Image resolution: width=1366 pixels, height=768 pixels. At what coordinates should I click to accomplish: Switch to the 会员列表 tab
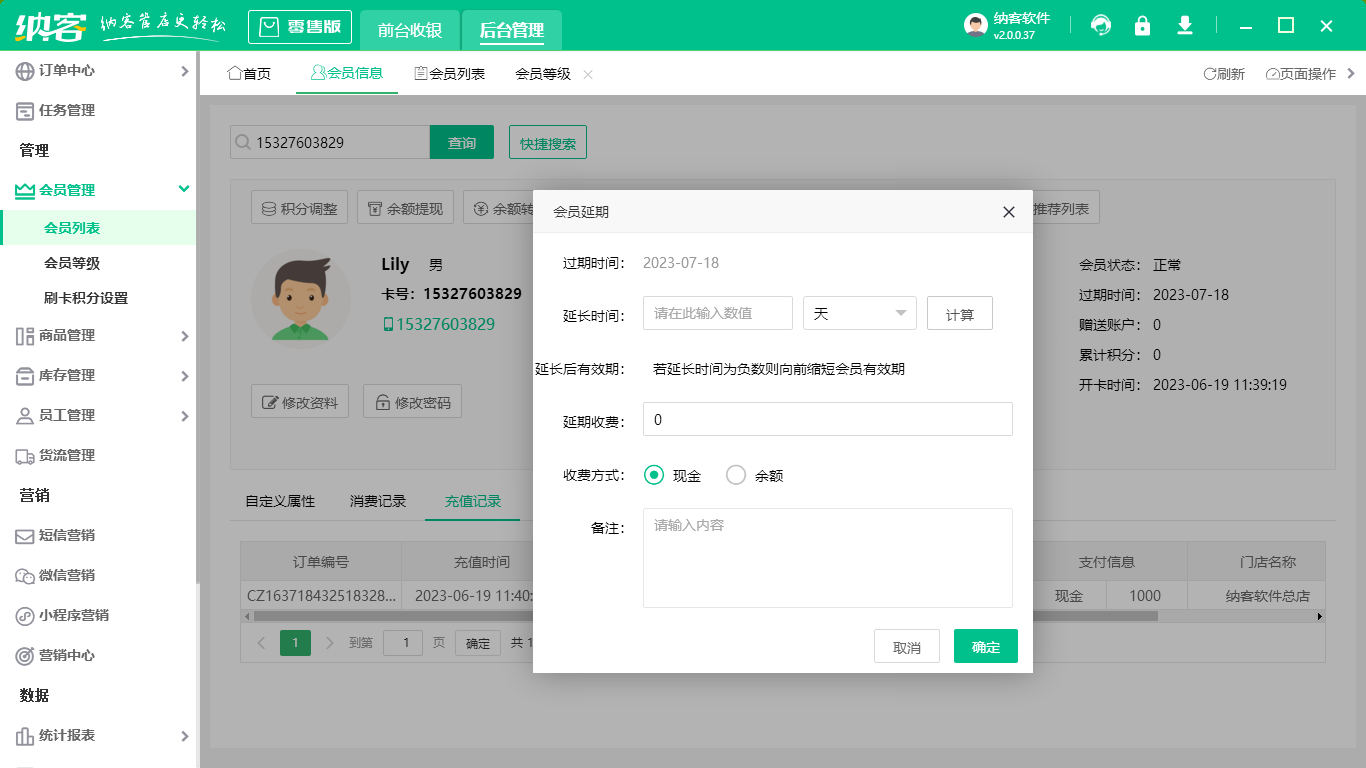(x=450, y=74)
